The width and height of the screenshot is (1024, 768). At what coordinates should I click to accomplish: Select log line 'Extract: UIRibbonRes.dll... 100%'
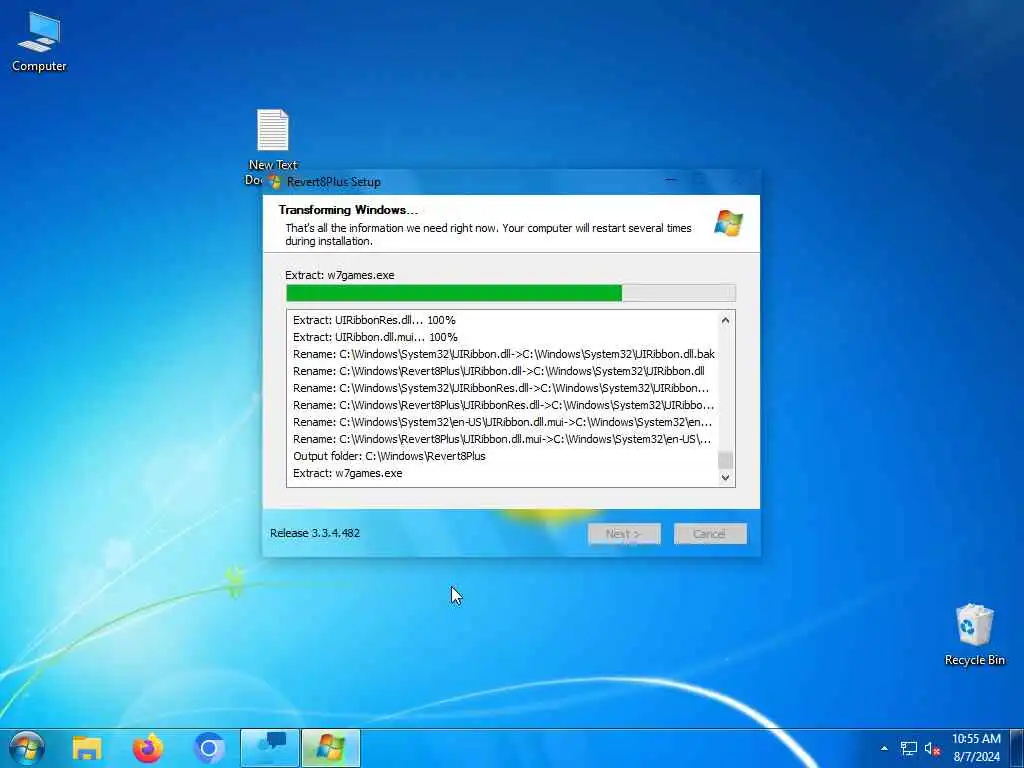(374, 320)
